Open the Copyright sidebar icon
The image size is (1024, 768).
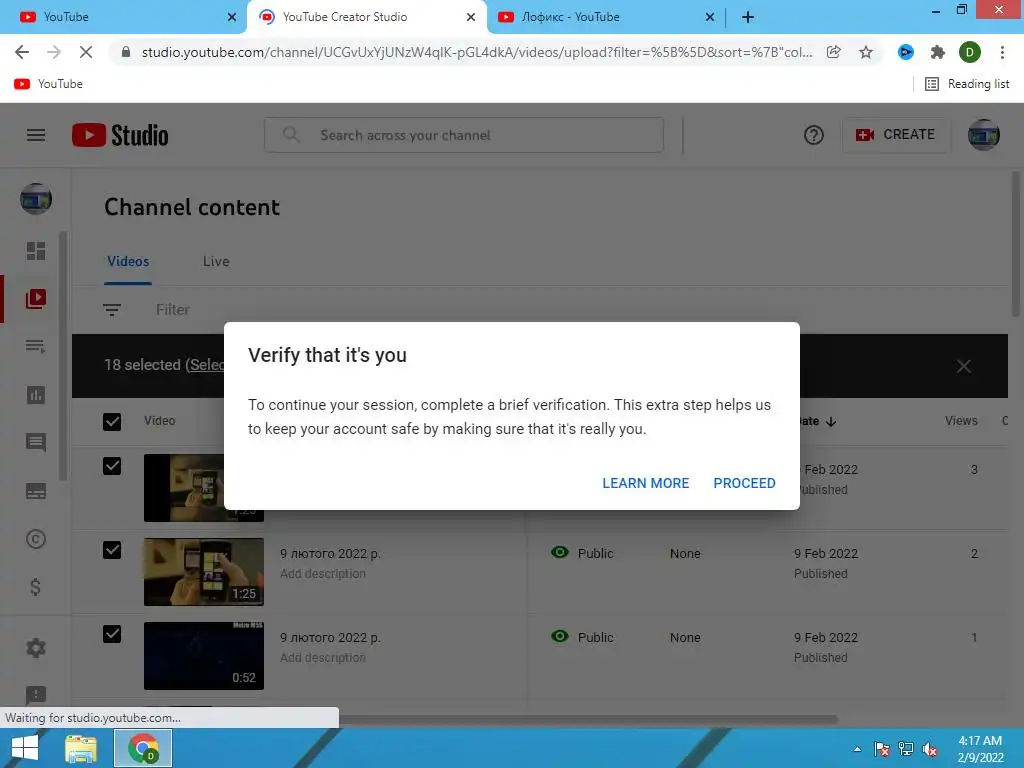tap(36, 539)
